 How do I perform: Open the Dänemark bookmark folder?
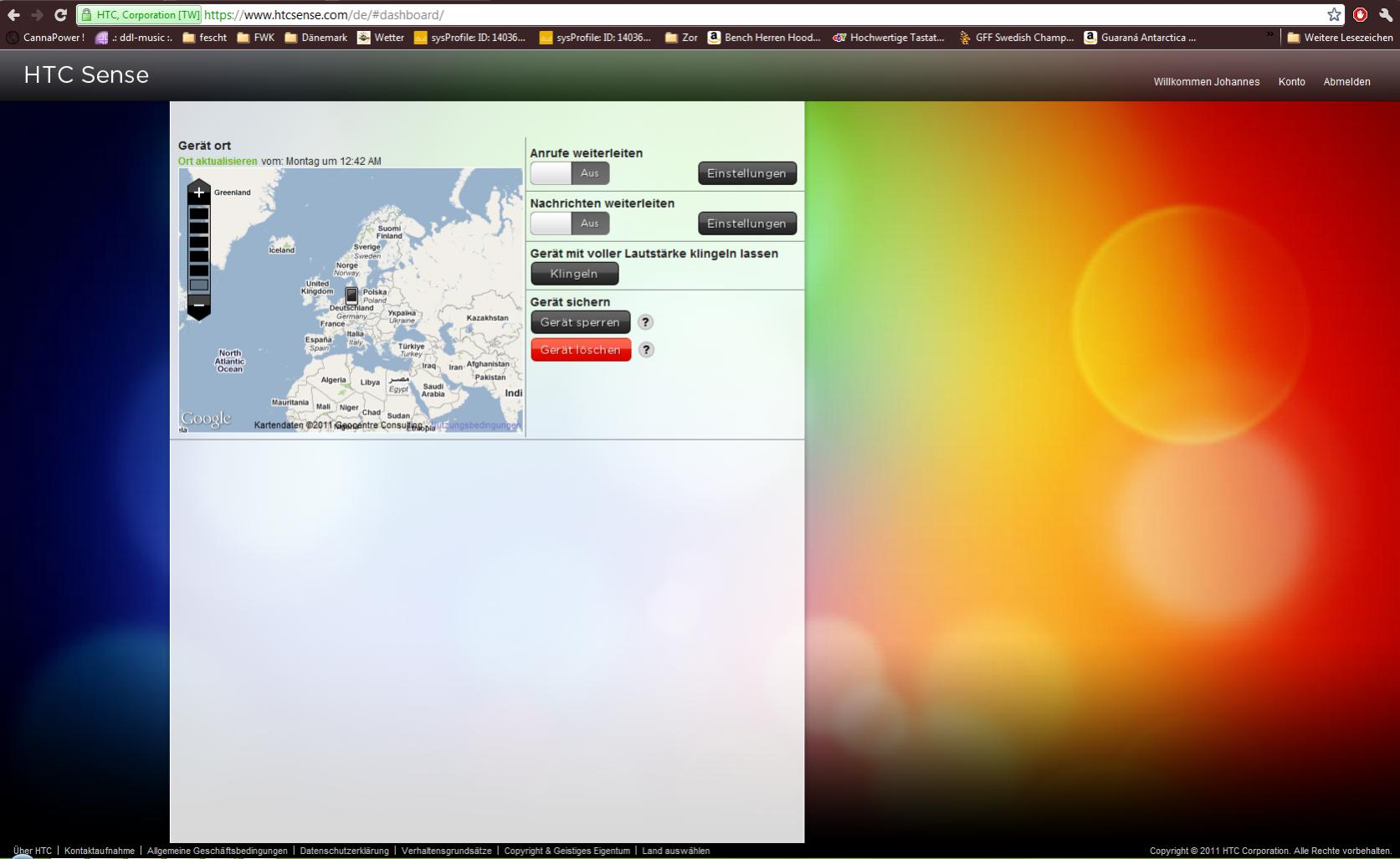(315, 38)
